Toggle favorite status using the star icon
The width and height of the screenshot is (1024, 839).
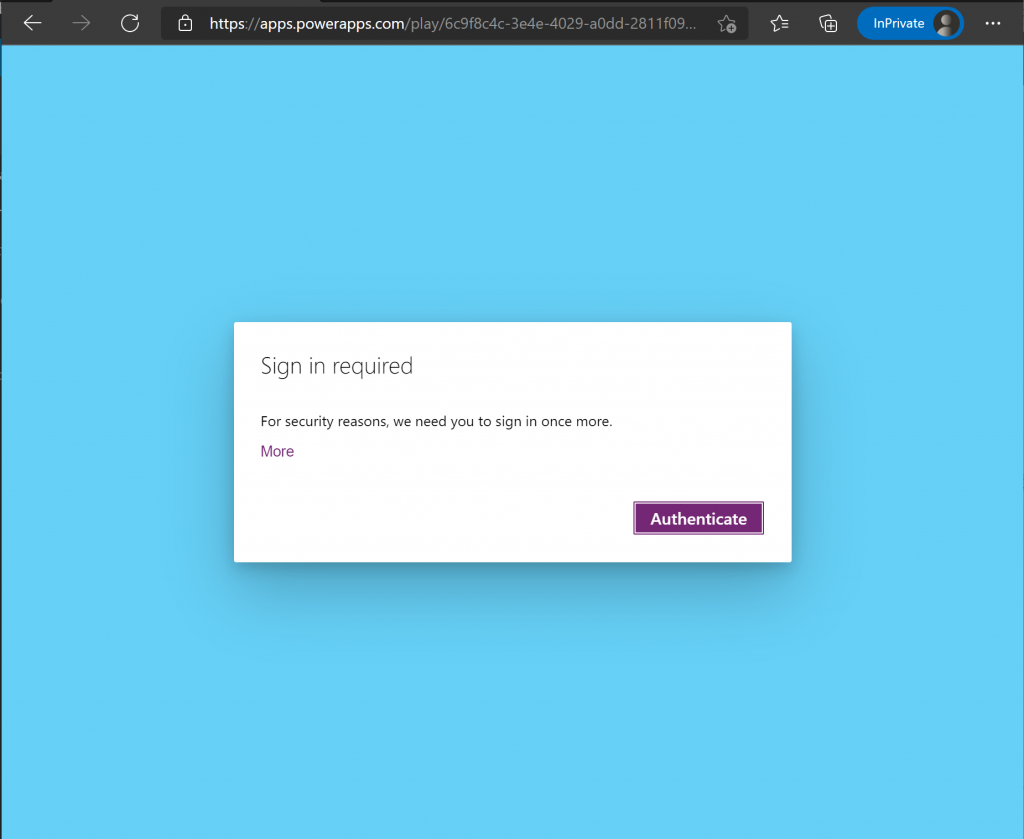pyautogui.click(x=727, y=23)
